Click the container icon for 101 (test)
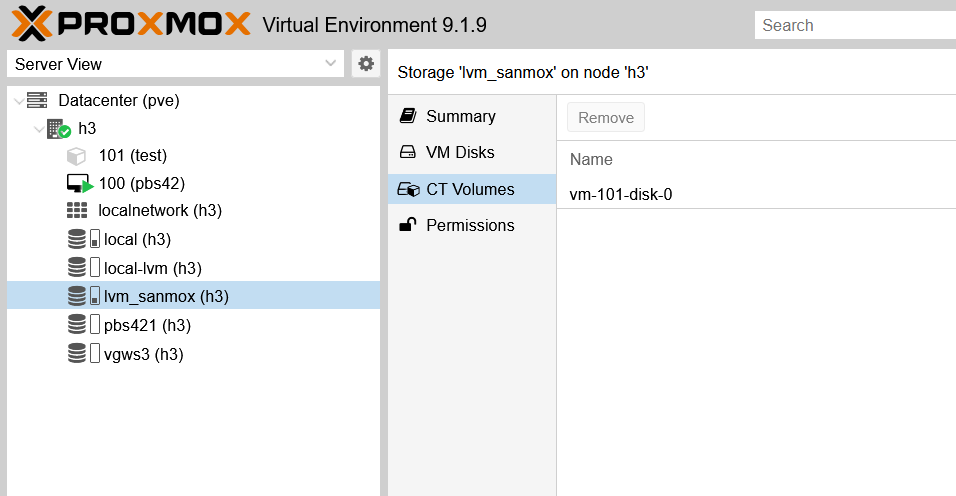The height and width of the screenshot is (496, 956). [76, 156]
